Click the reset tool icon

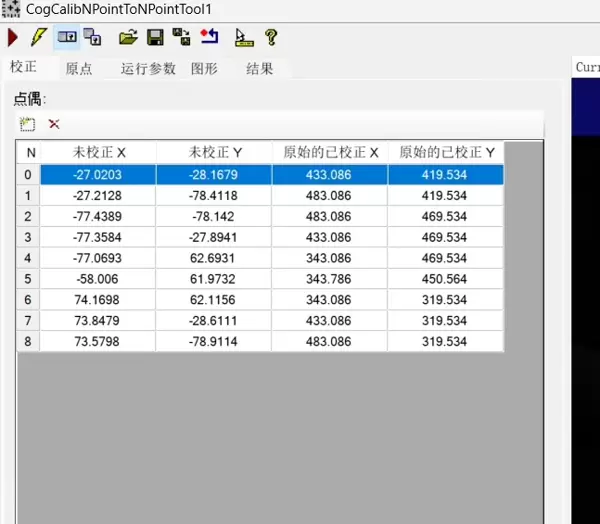tap(209, 38)
